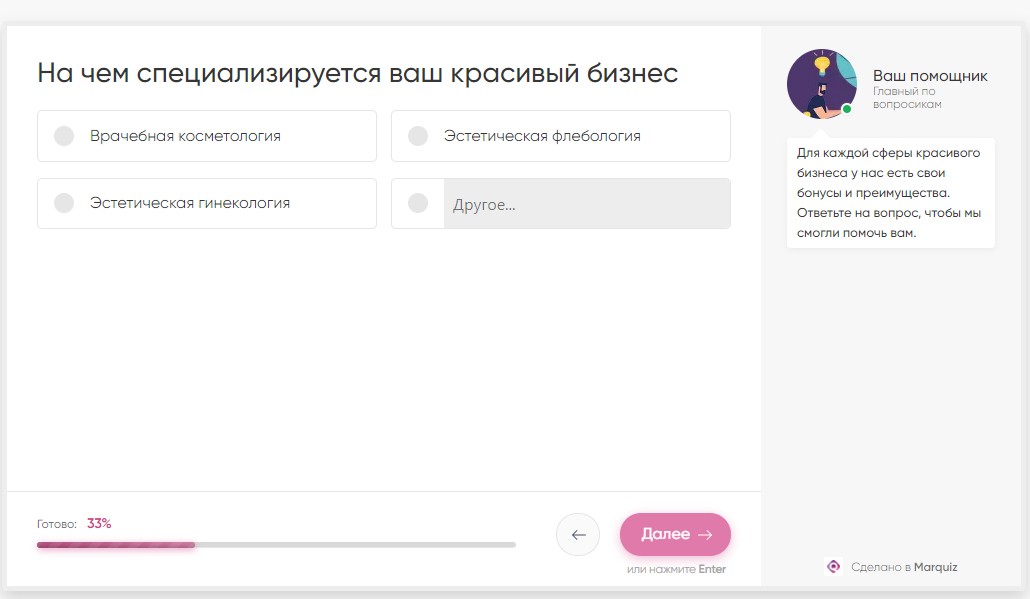Click the Сделано в Marquiz footer text
This screenshot has width=1030, height=599.
(x=905, y=566)
